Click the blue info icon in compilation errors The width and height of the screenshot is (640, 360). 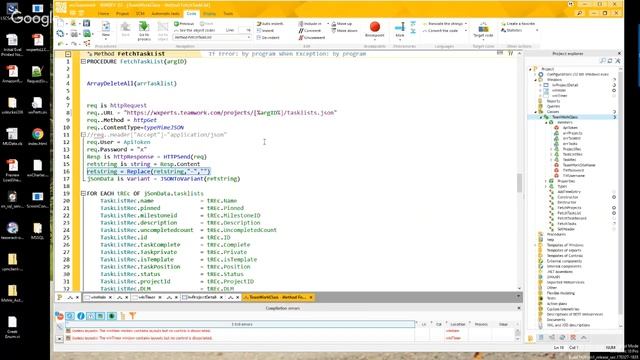click(81, 316)
